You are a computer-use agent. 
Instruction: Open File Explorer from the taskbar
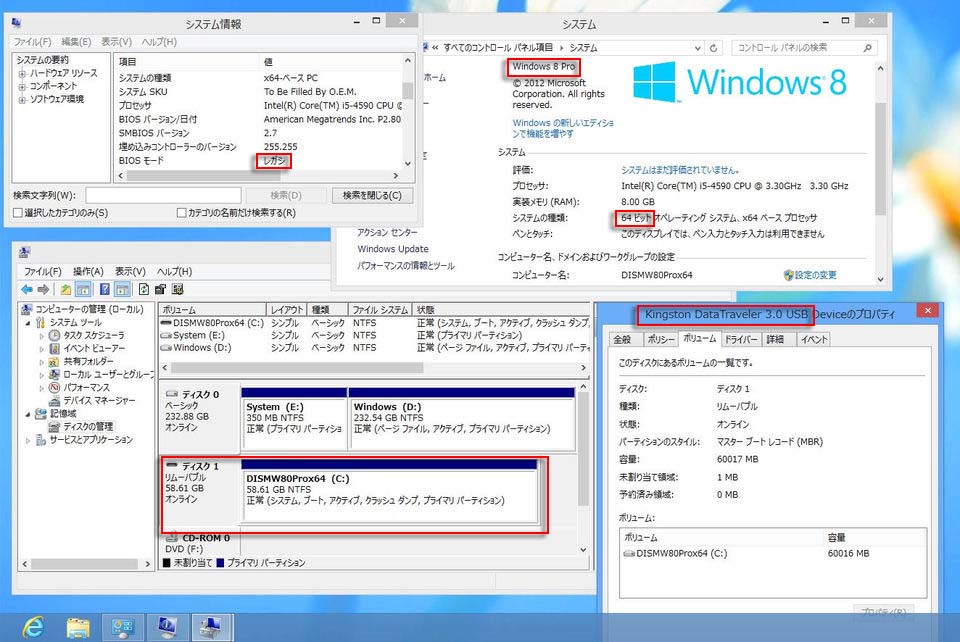click(78, 627)
